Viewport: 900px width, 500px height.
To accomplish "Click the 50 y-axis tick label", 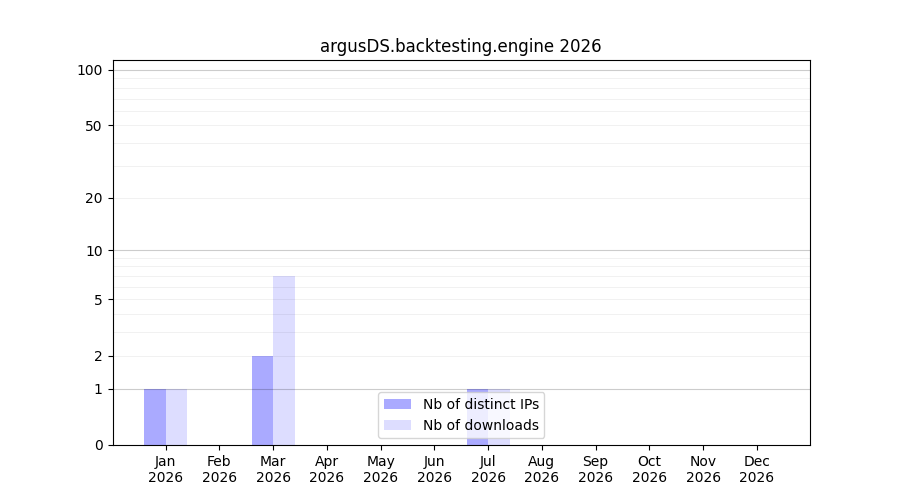I will tap(94, 126).
